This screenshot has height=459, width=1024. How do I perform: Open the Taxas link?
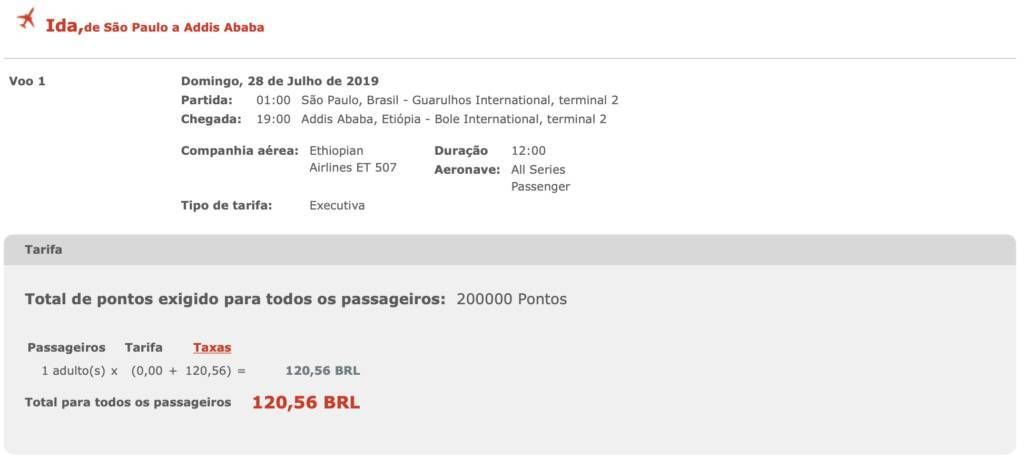click(212, 348)
